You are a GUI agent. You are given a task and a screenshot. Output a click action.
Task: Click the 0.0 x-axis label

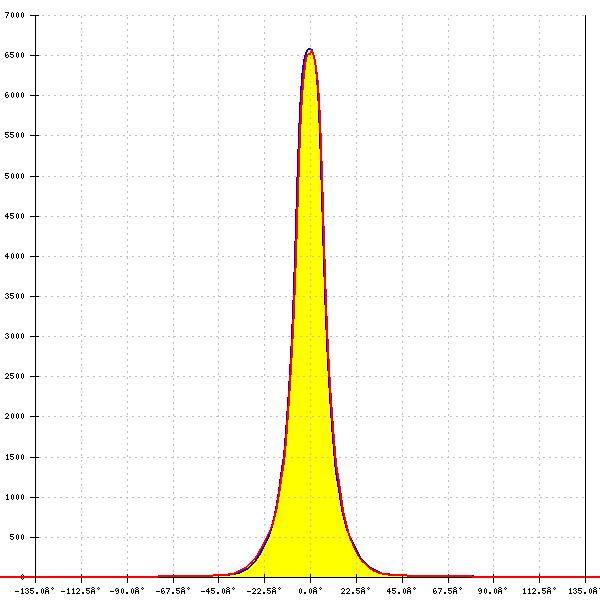(310, 591)
